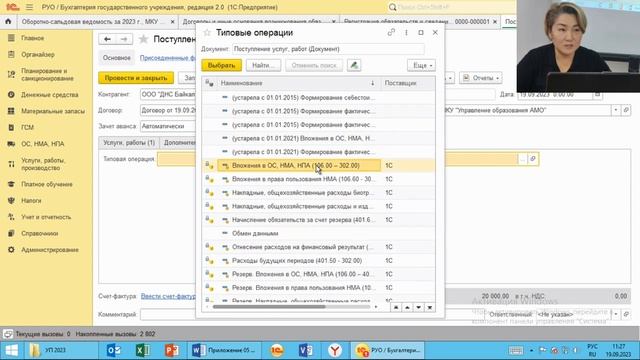Open the Денежные средства section
640x360 pixels.
50,95
